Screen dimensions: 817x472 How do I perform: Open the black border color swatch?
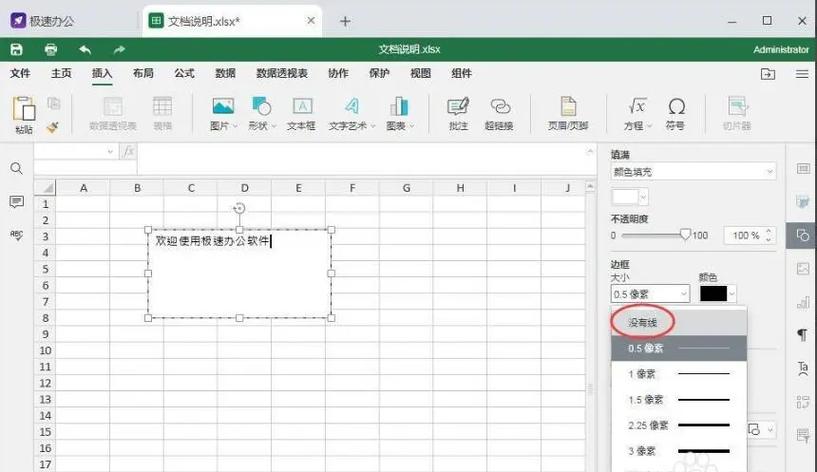pyautogui.click(x=717, y=294)
